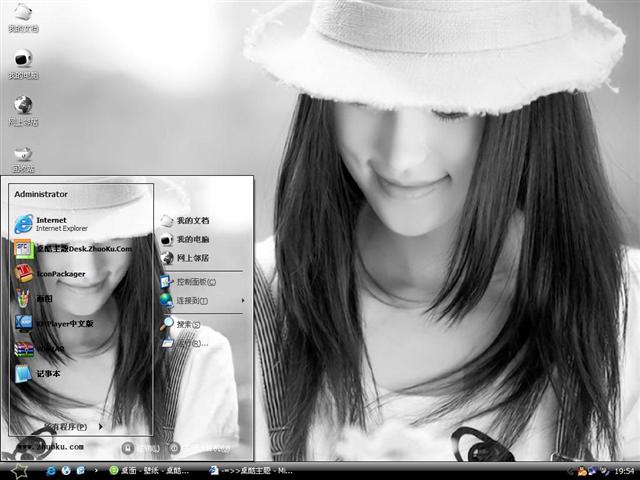The image size is (640, 480).
Task: Click the star Start button
Action: point(18,469)
